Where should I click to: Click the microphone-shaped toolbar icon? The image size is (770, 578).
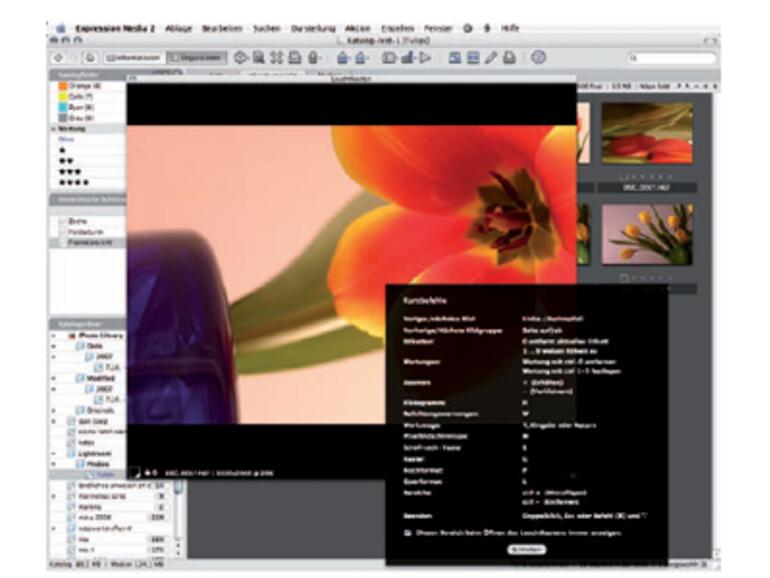click(x=313, y=57)
